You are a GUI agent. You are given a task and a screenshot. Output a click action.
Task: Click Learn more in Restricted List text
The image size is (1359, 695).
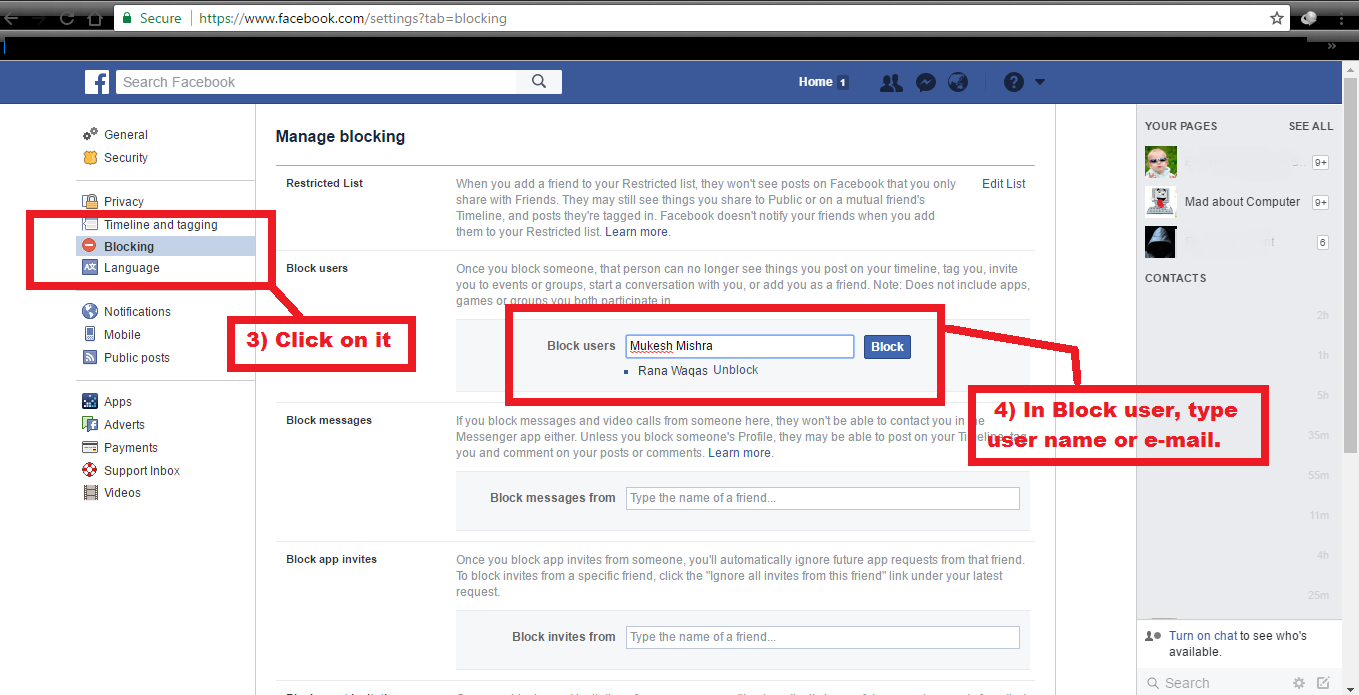pos(637,231)
